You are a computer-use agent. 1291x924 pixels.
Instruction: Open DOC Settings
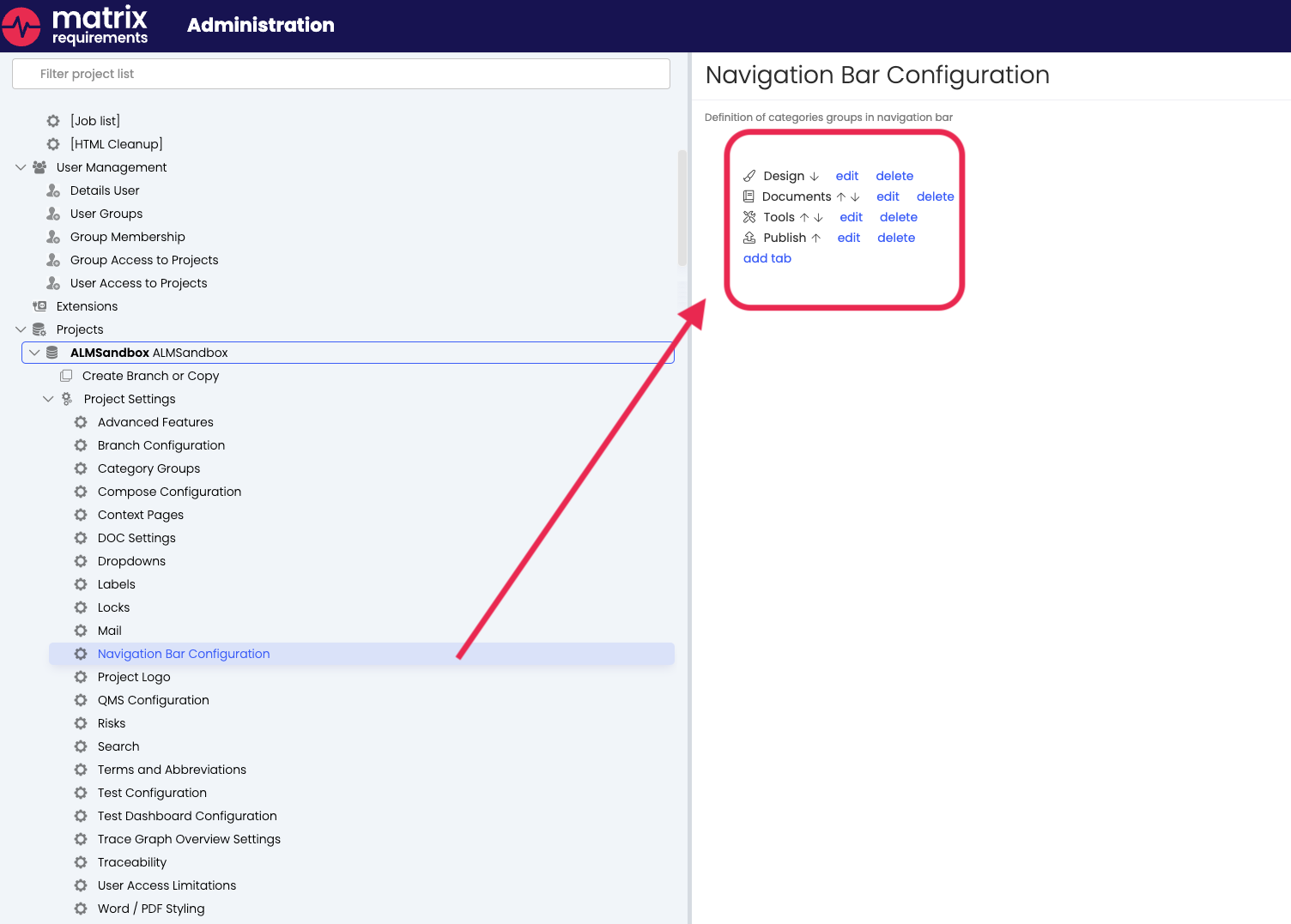click(x=136, y=538)
